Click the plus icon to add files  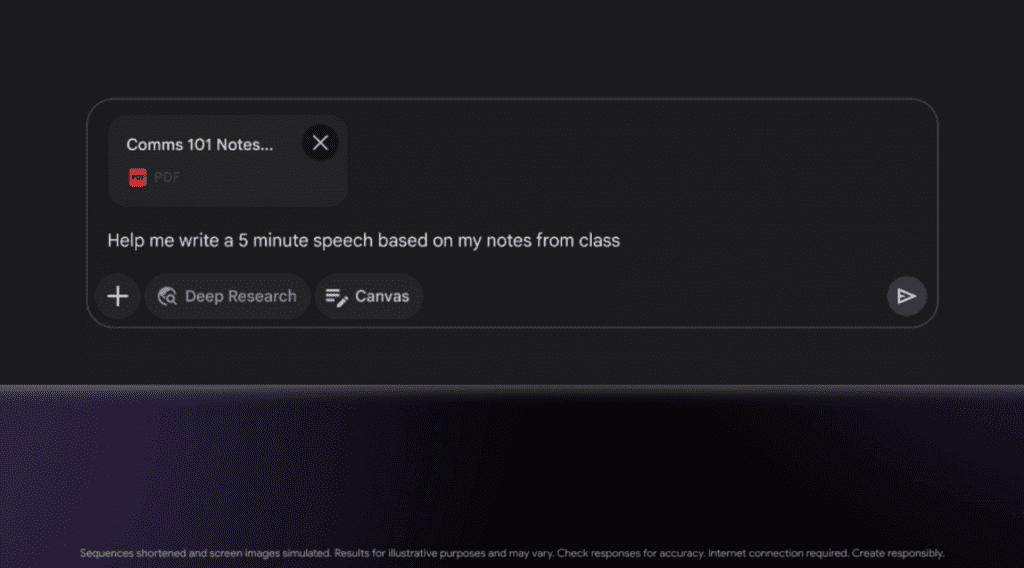[x=118, y=296]
